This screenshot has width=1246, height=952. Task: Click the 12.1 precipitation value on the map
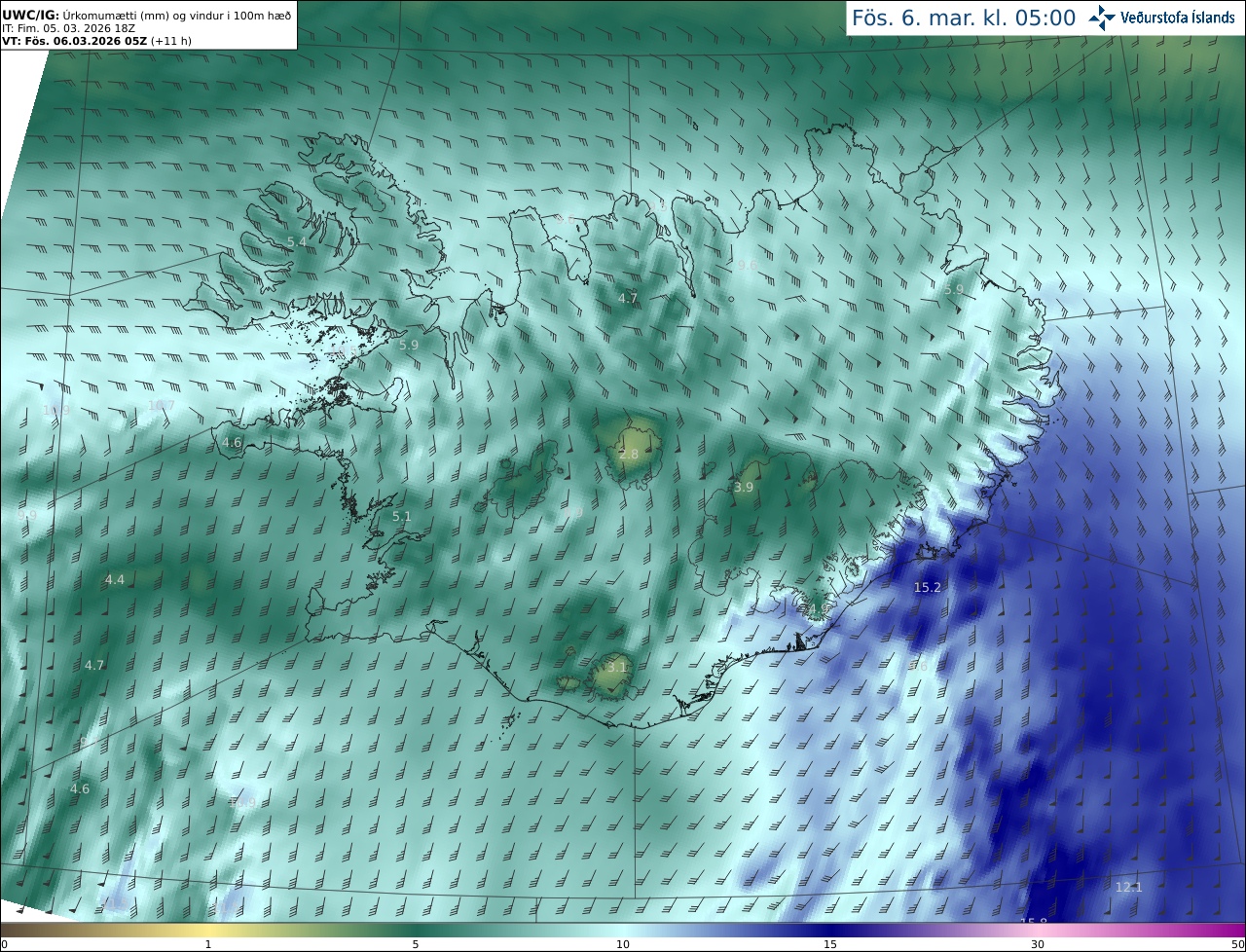[1128, 887]
